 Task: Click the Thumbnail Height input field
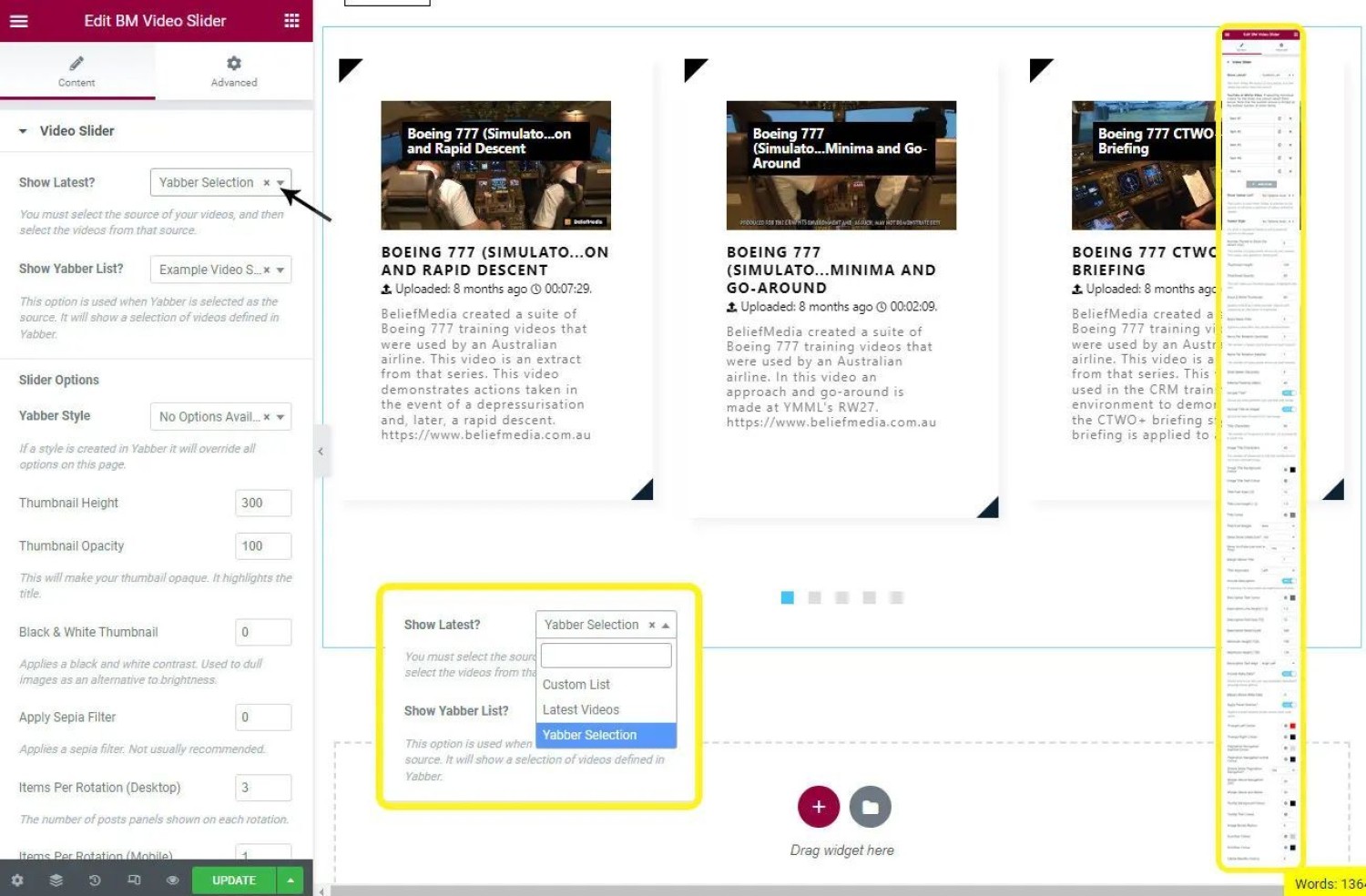tap(263, 503)
